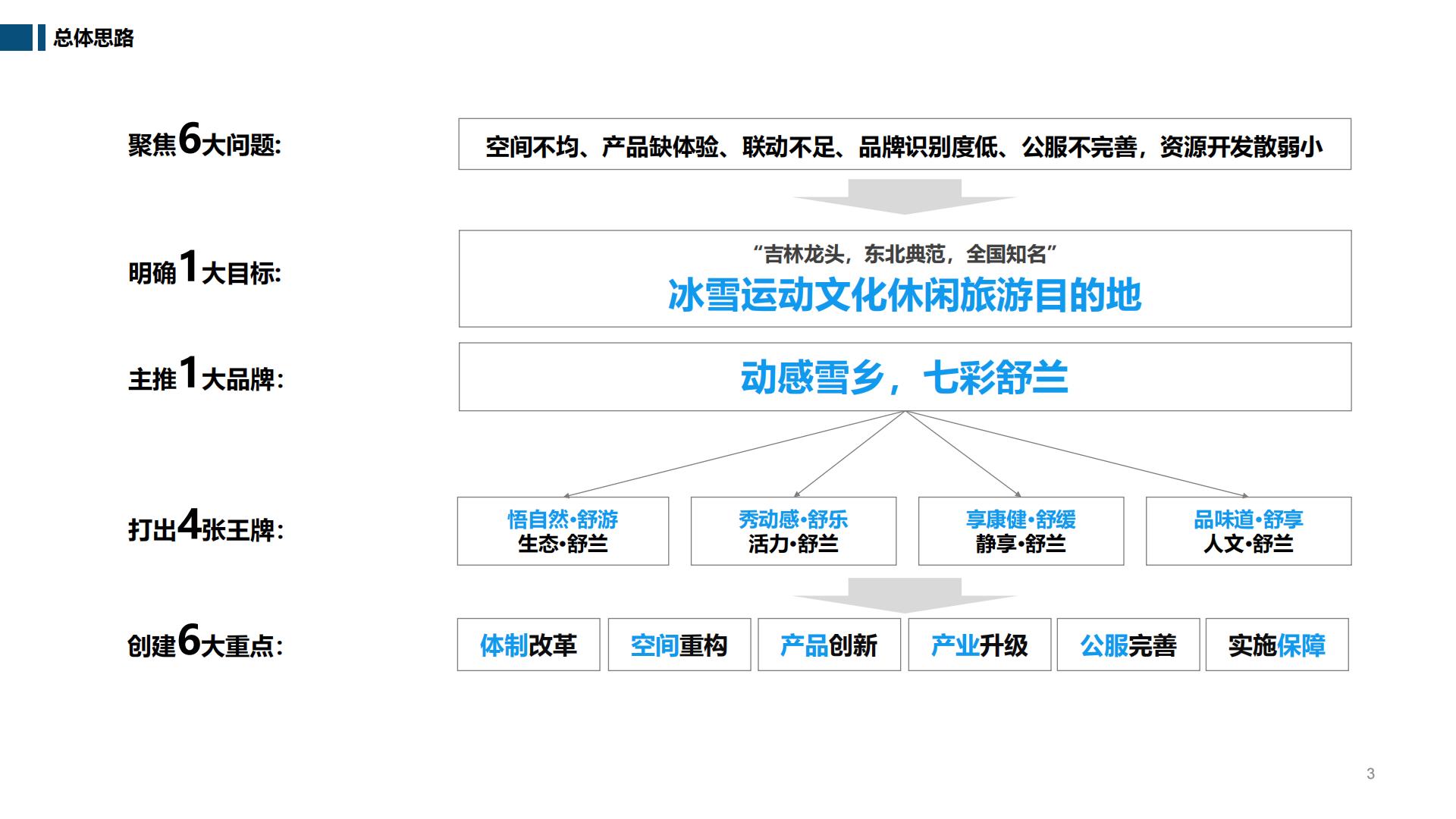Screen dimensions: 1456x819
Task: Click the 悟自然·舒游 生态·舒兰 card
Action: pos(563,531)
